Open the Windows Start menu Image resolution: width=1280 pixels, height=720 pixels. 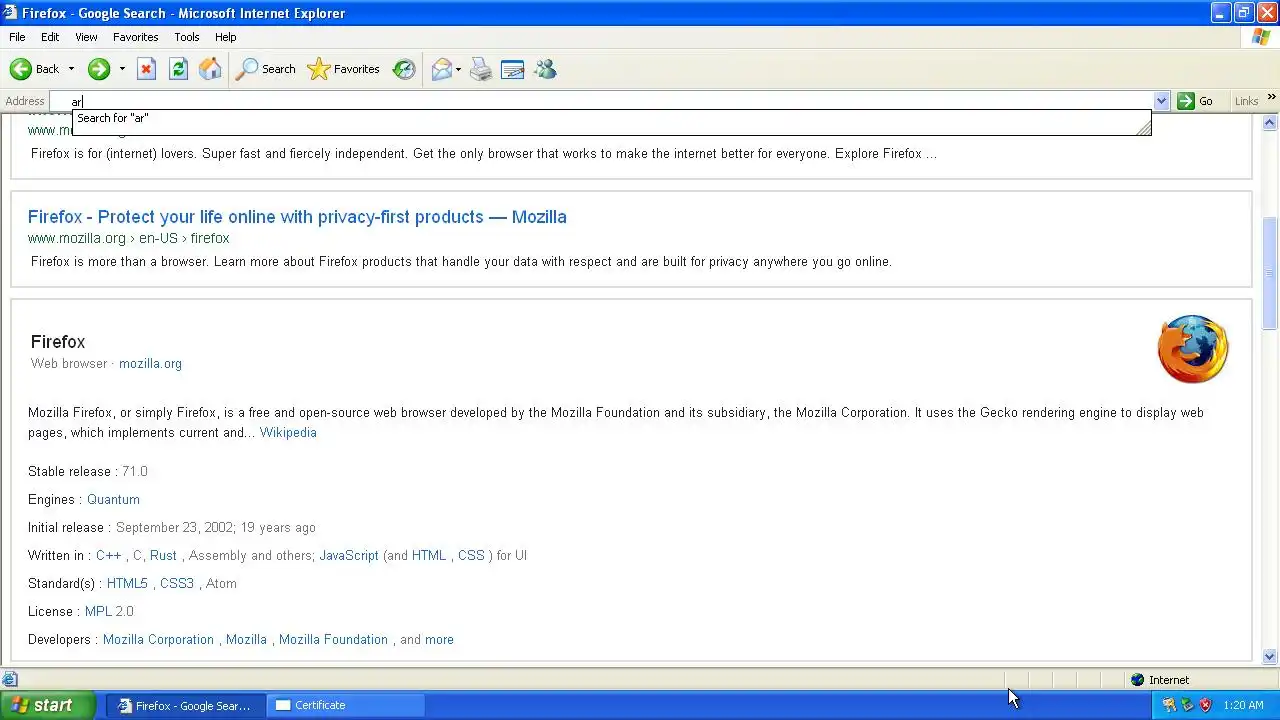48,705
